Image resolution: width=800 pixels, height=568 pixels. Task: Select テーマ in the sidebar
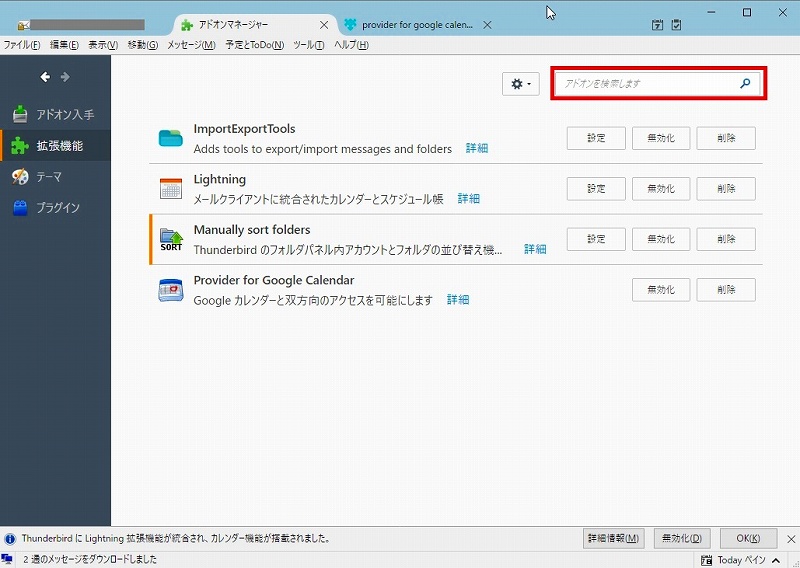point(50,177)
